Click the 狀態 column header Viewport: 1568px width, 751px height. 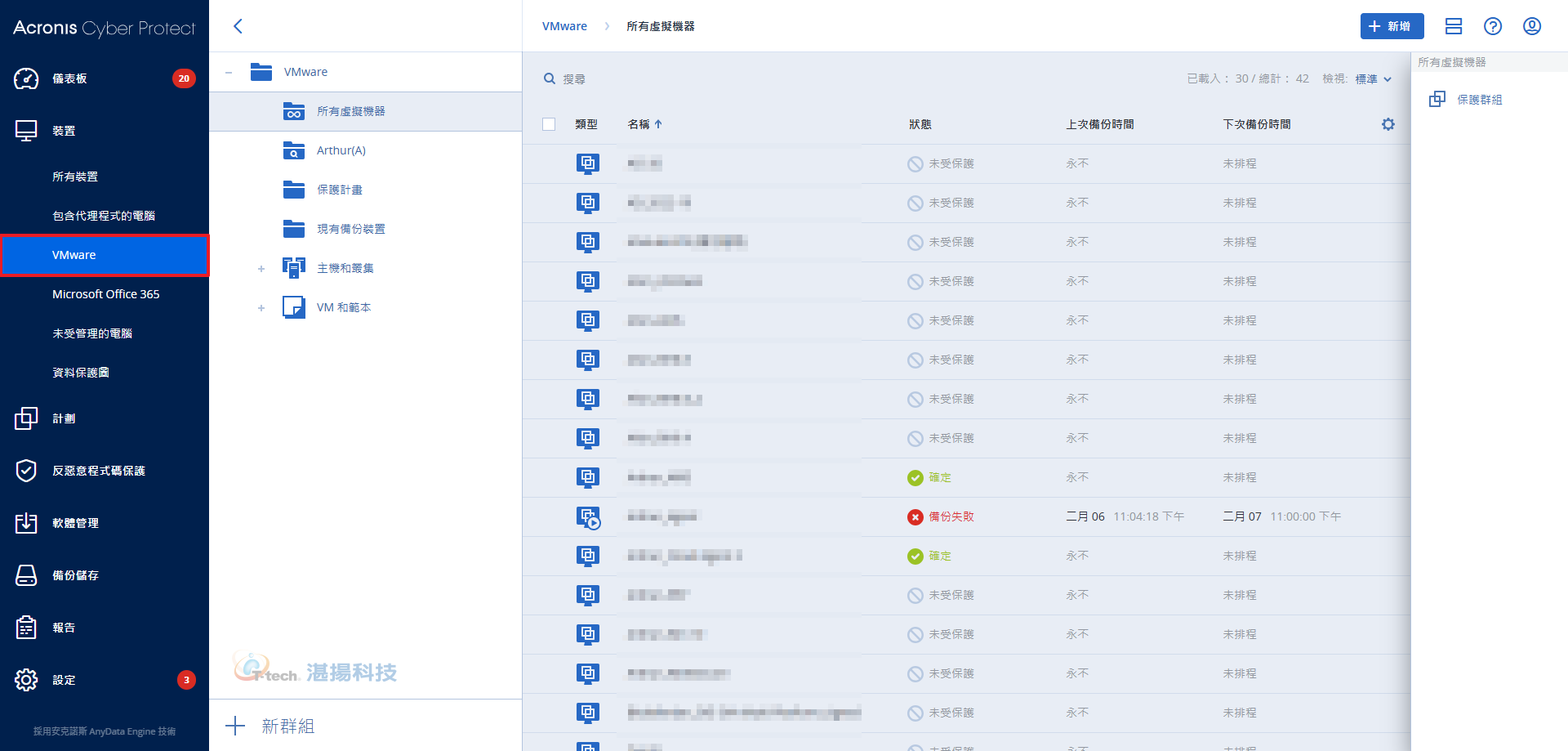920,124
